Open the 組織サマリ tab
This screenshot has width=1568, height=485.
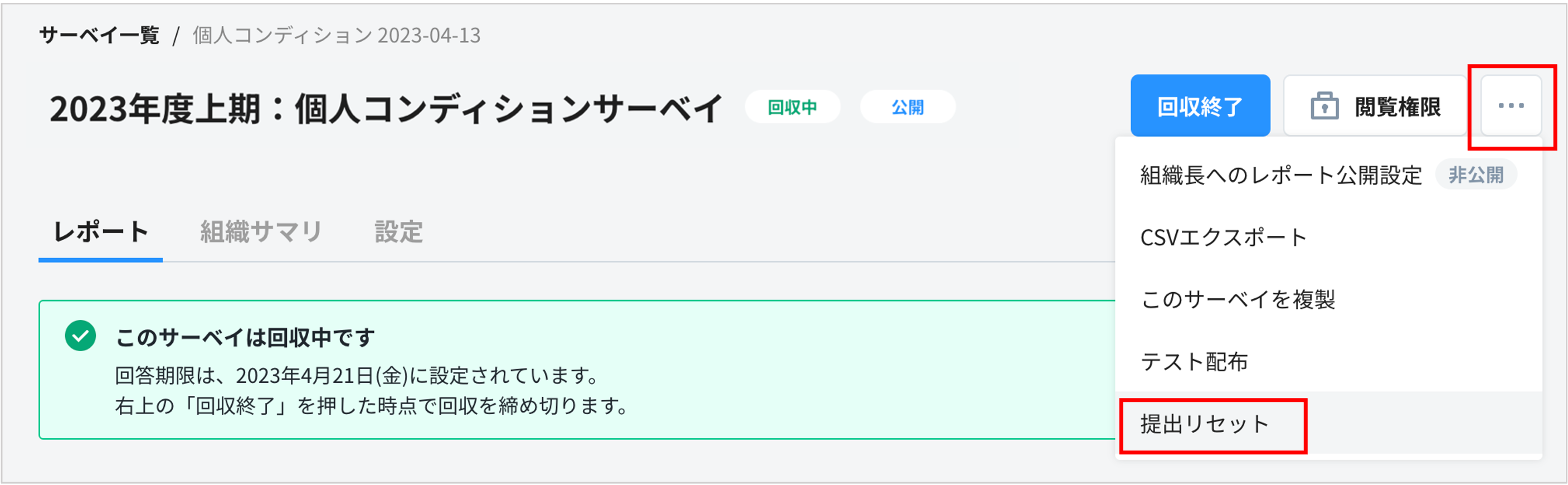pyautogui.click(x=261, y=232)
